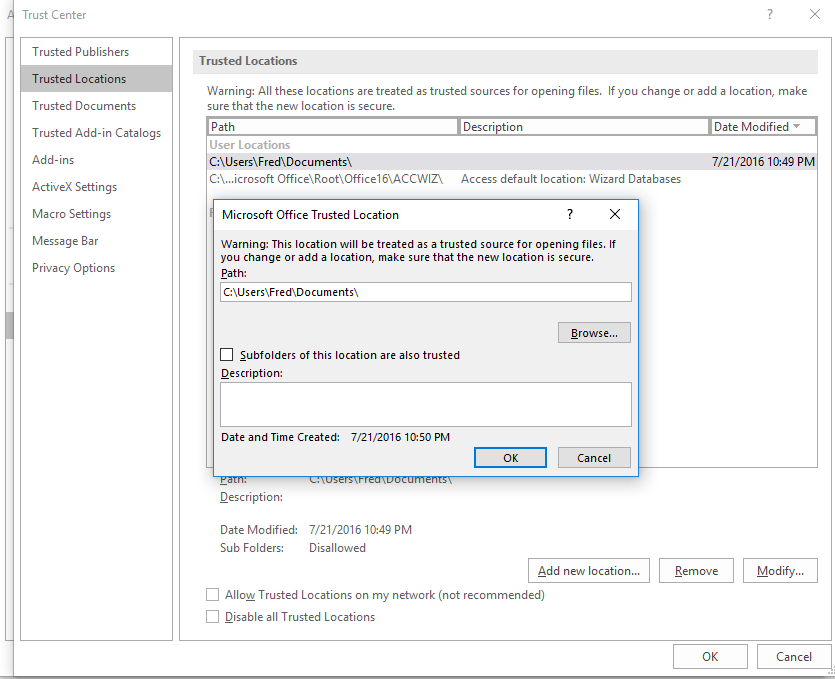This screenshot has width=835, height=679.
Task: Click Trust Center OK button
Action: pos(710,657)
